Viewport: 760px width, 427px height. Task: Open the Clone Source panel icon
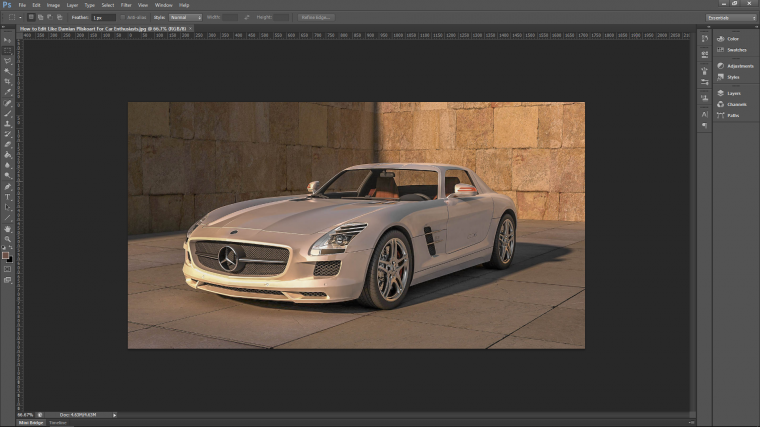pyautogui.click(x=705, y=98)
